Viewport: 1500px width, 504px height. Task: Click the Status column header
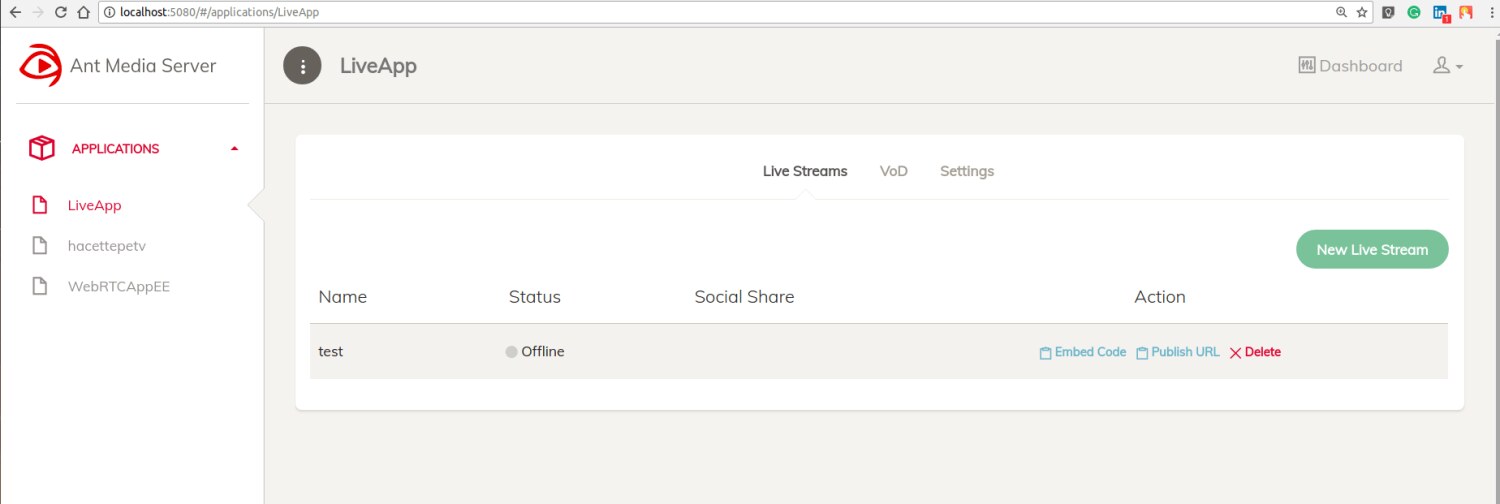click(x=535, y=297)
